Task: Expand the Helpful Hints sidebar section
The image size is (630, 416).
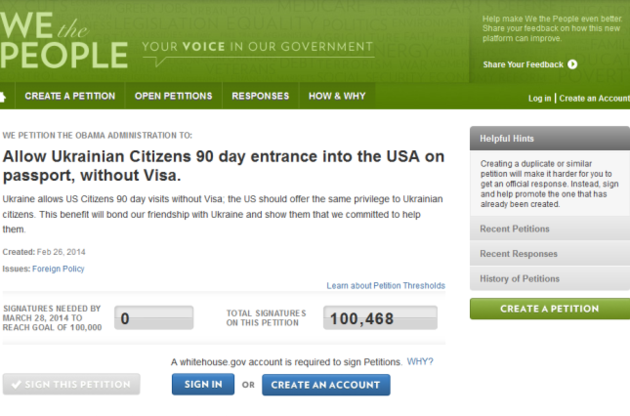Action: pyautogui.click(x=549, y=139)
